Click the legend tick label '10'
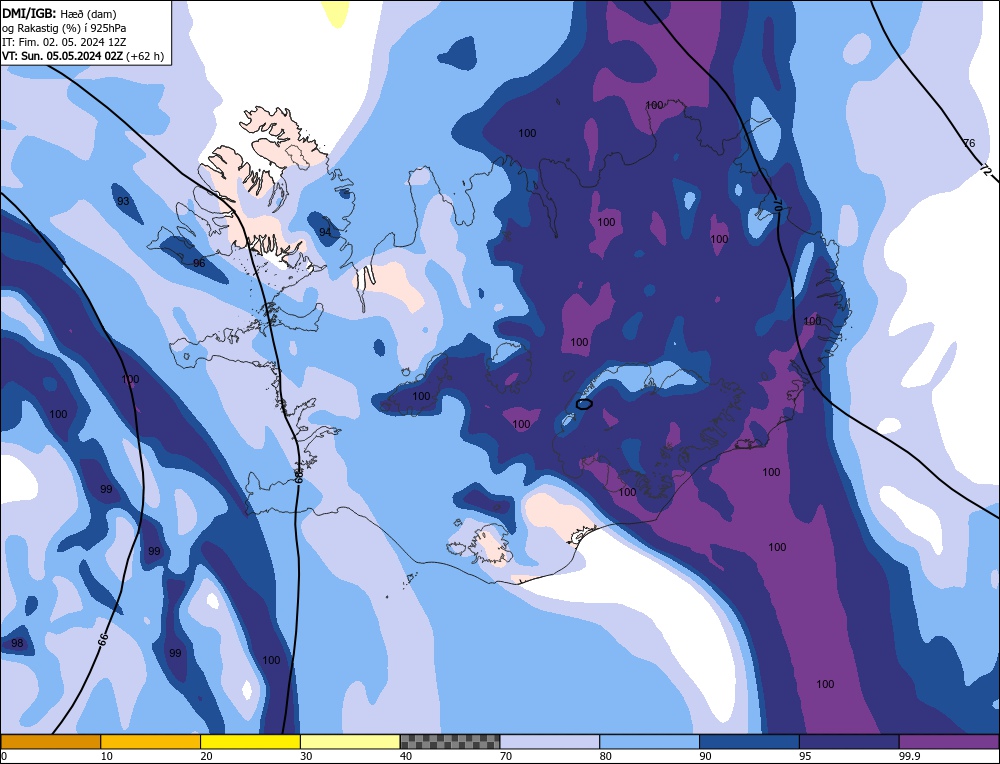 pos(107,756)
